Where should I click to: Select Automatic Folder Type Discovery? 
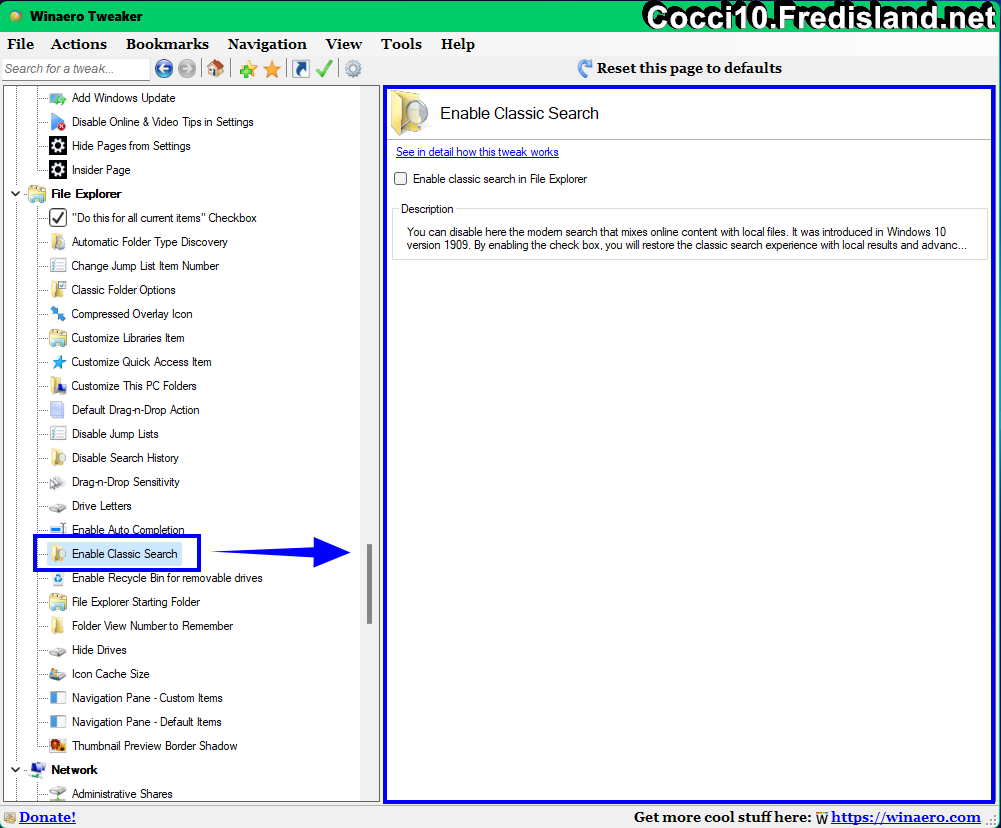(x=149, y=242)
